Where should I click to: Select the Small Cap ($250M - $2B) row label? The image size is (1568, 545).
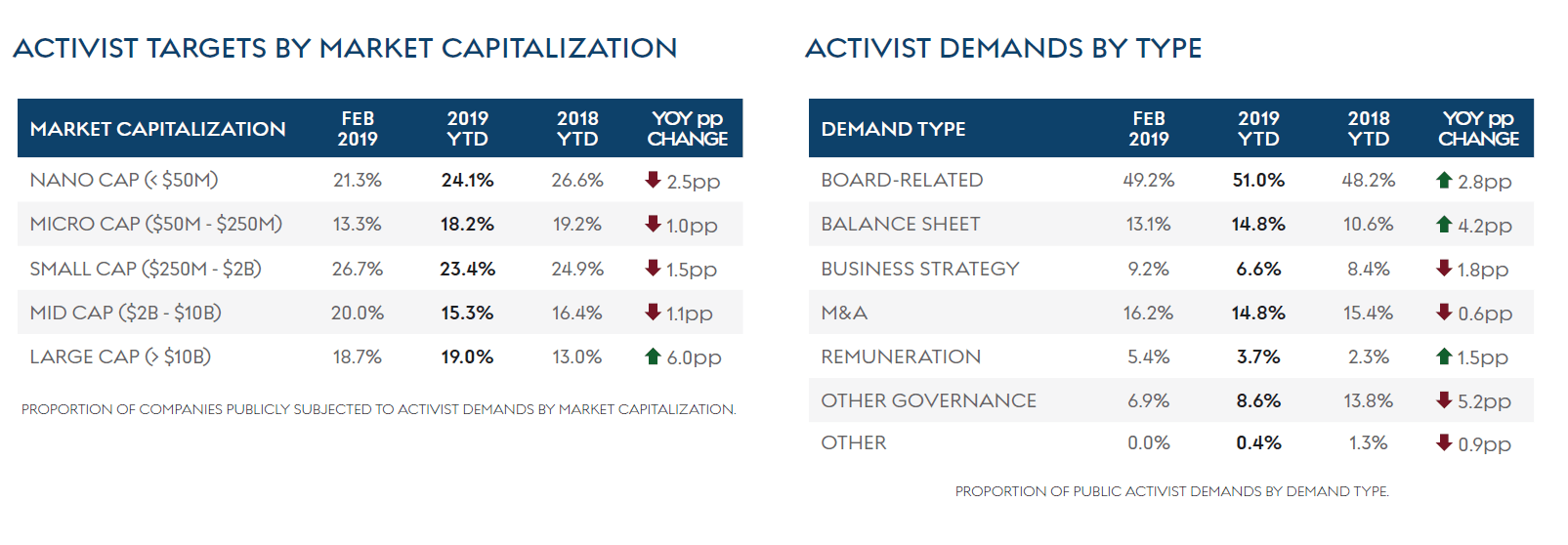coord(146,269)
